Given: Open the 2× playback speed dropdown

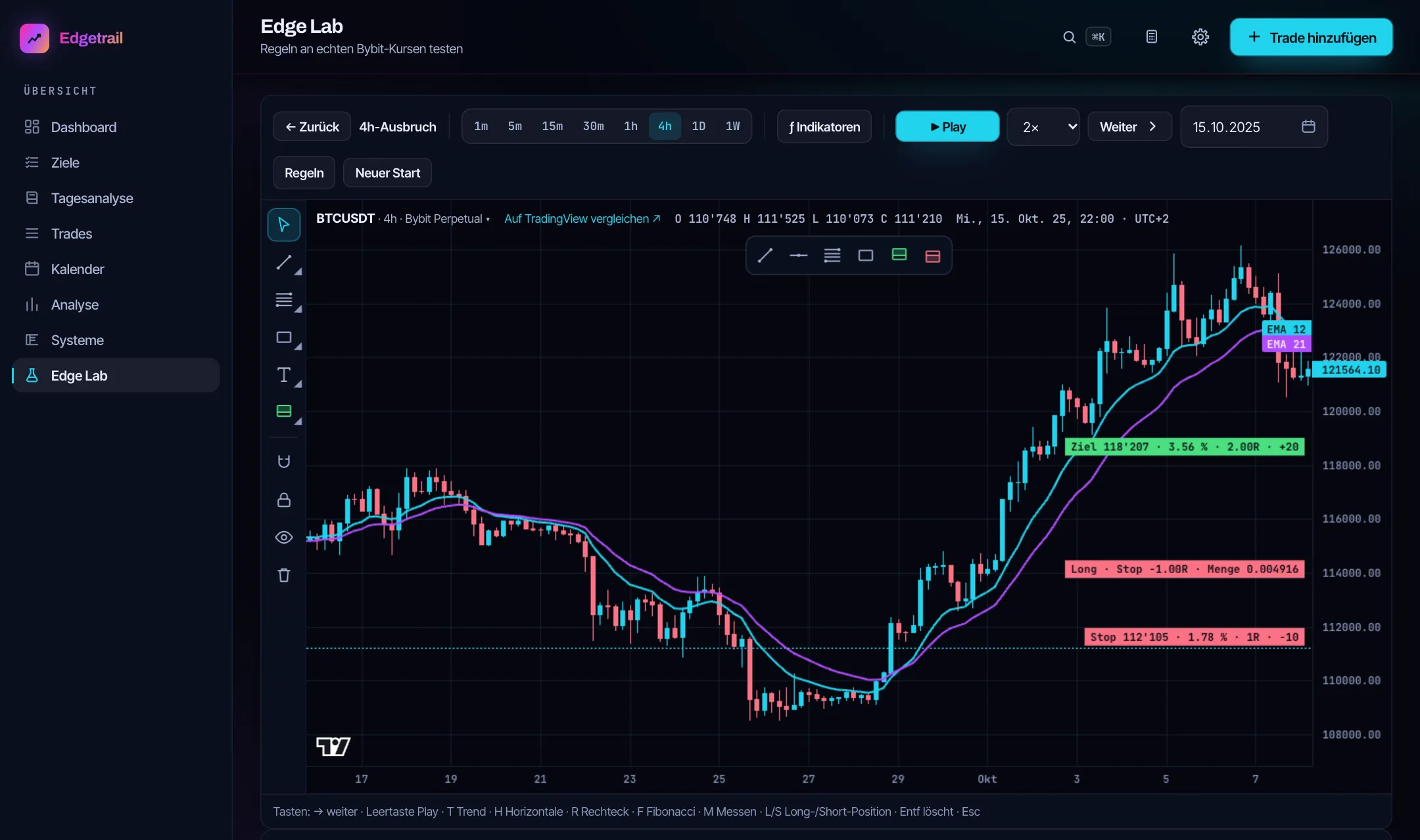Looking at the screenshot, I should click(1043, 127).
